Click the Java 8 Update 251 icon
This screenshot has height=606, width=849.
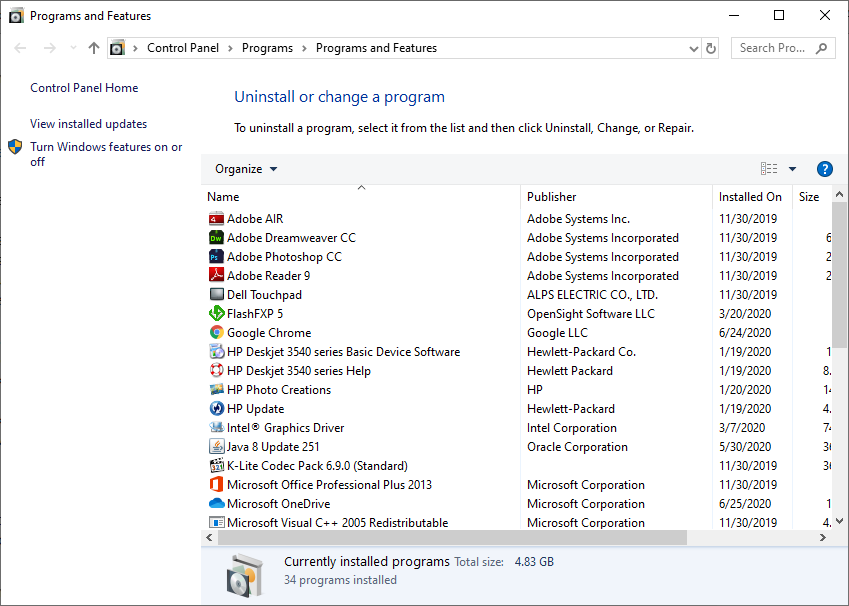[217, 446]
